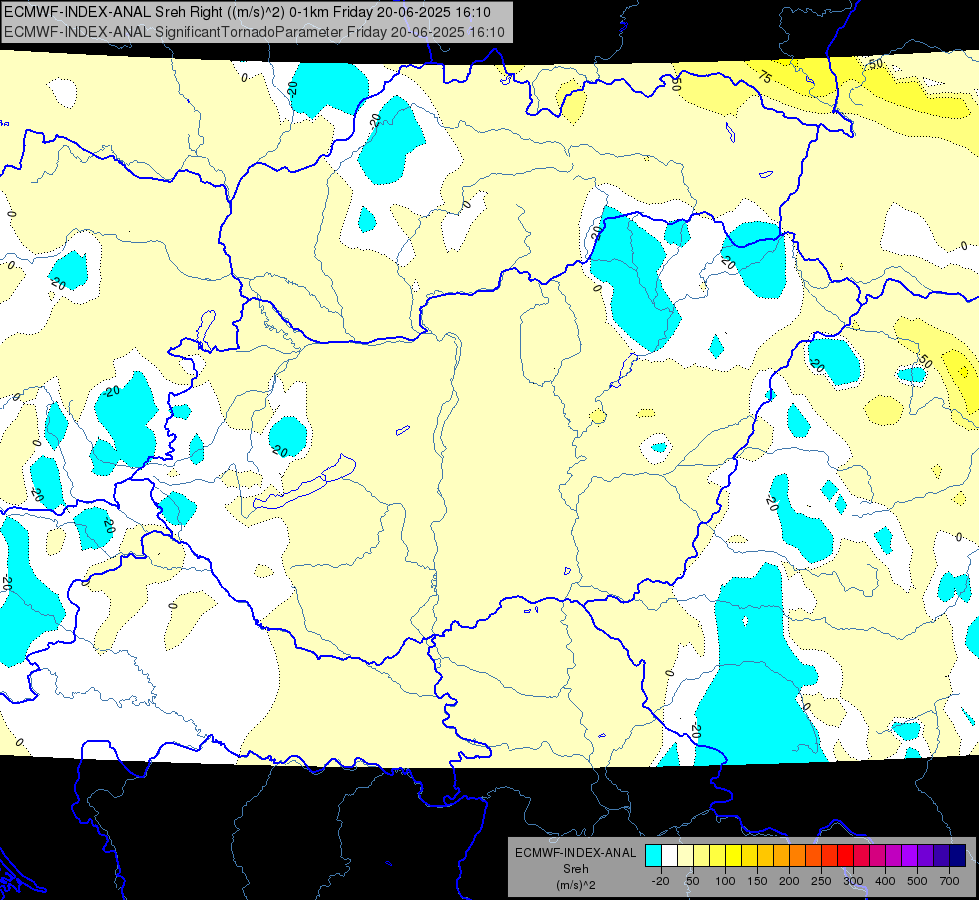Click the '100' value under the legend scale
The height and width of the screenshot is (900, 979).
[725, 881]
